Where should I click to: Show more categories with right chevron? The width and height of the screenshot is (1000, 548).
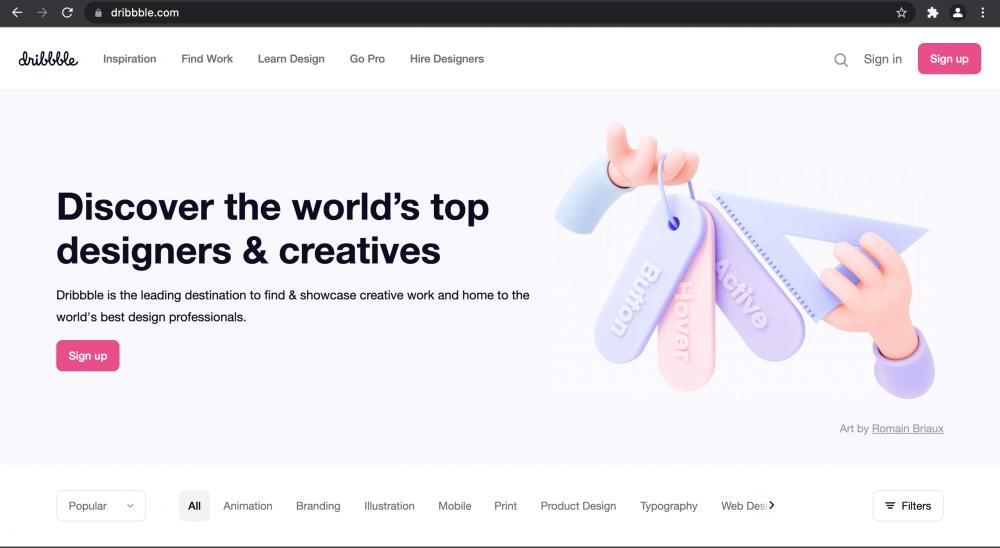coord(772,505)
